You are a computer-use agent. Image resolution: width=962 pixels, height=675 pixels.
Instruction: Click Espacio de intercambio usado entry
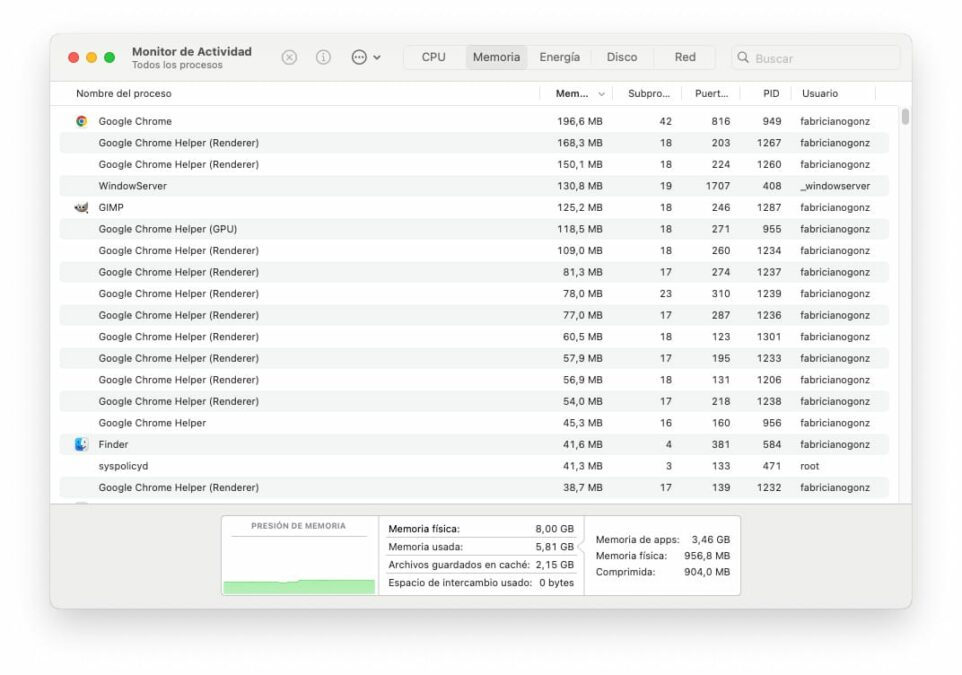tap(481, 582)
